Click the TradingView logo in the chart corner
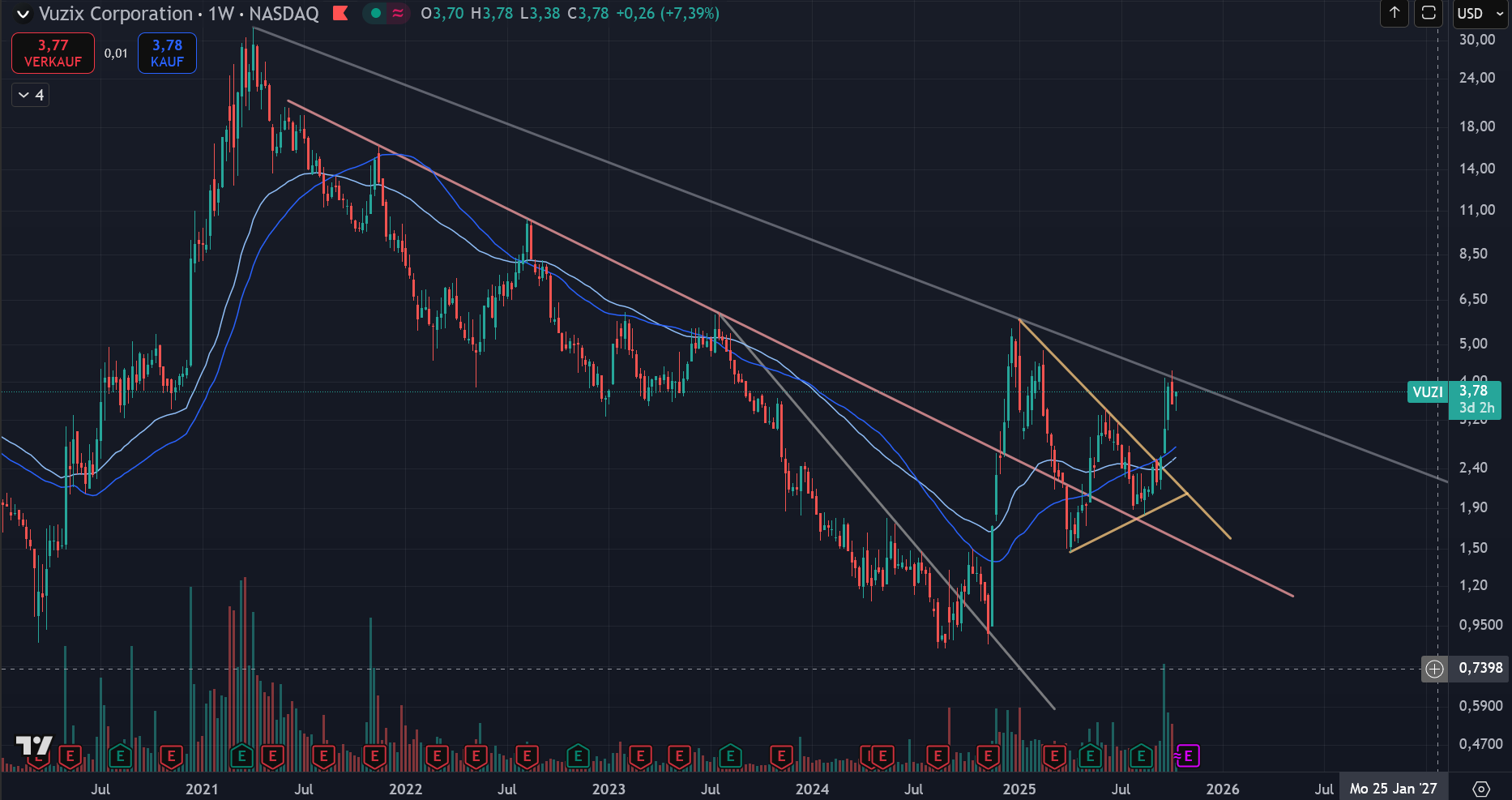The width and height of the screenshot is (1512, 800). [34, 745]
